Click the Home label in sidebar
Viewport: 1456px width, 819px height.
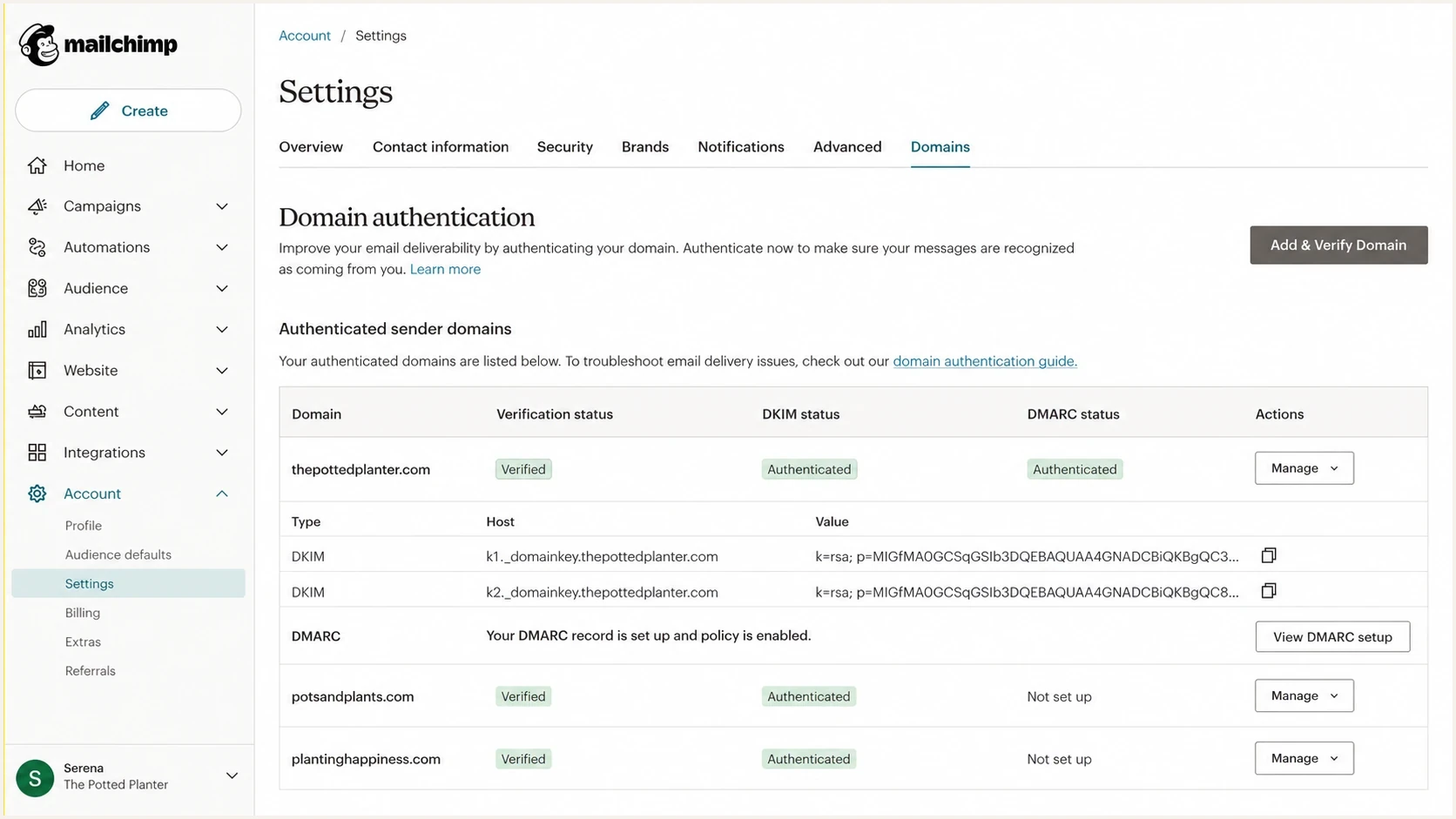pyautogui.click(x=84, y=165)
